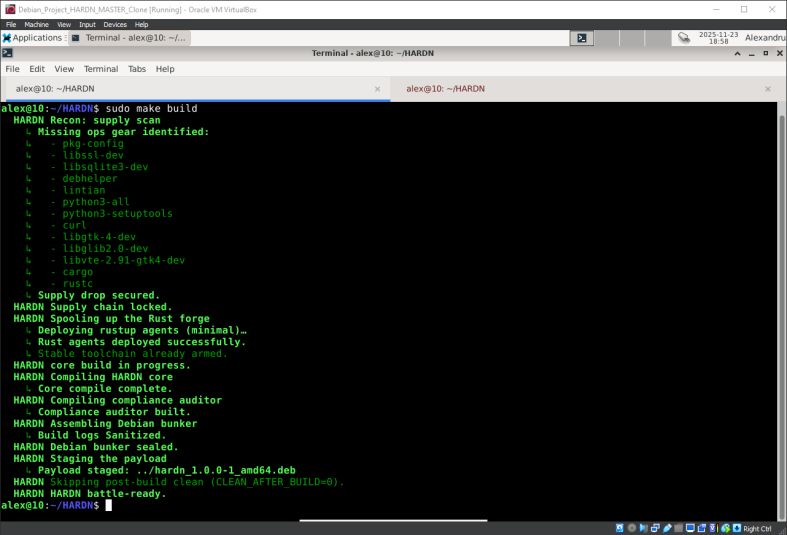
Task: Click the 'Stable toolchain already armed.' line
Action: point(133,353)
